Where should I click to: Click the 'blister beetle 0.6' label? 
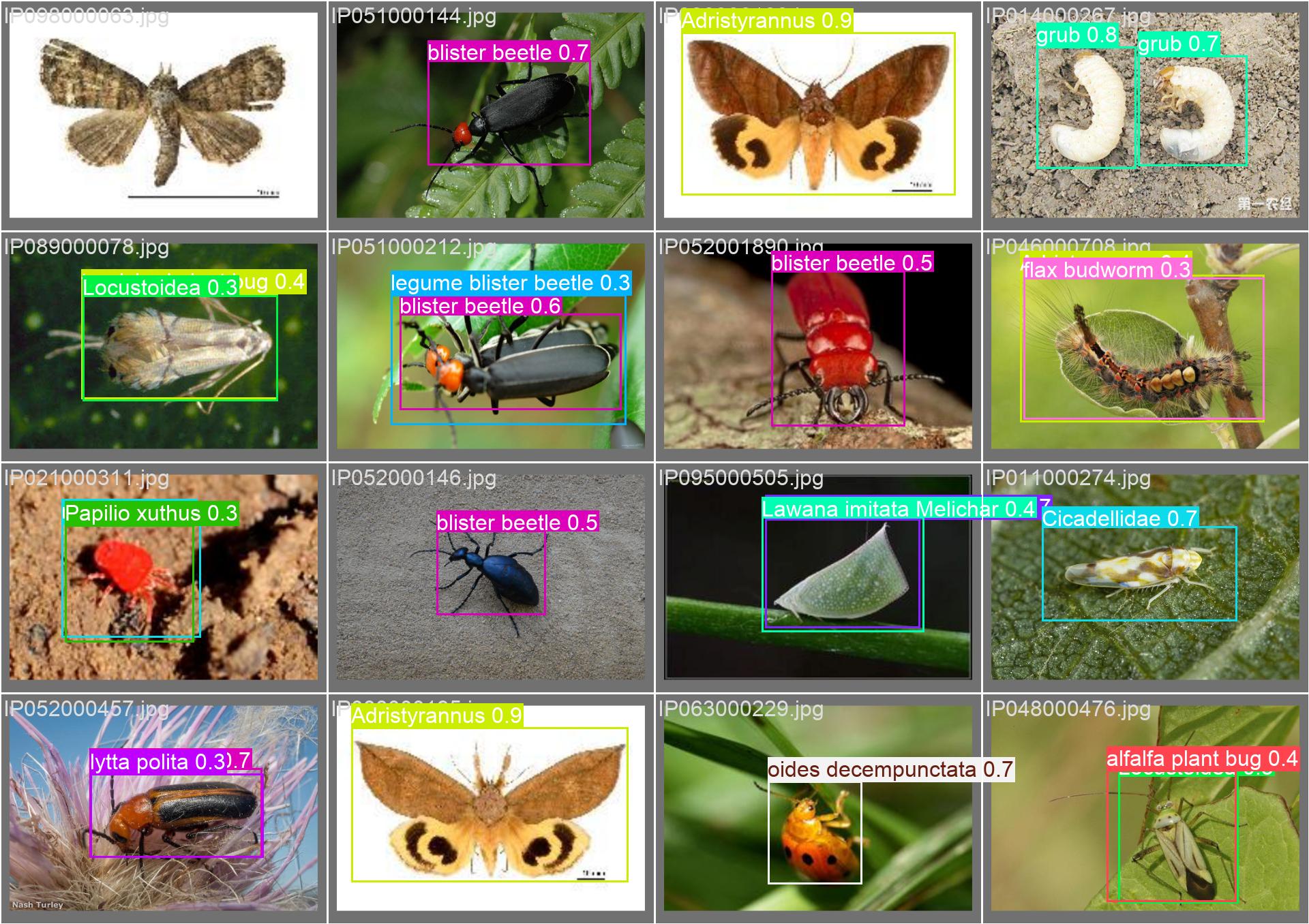(480, 306)
